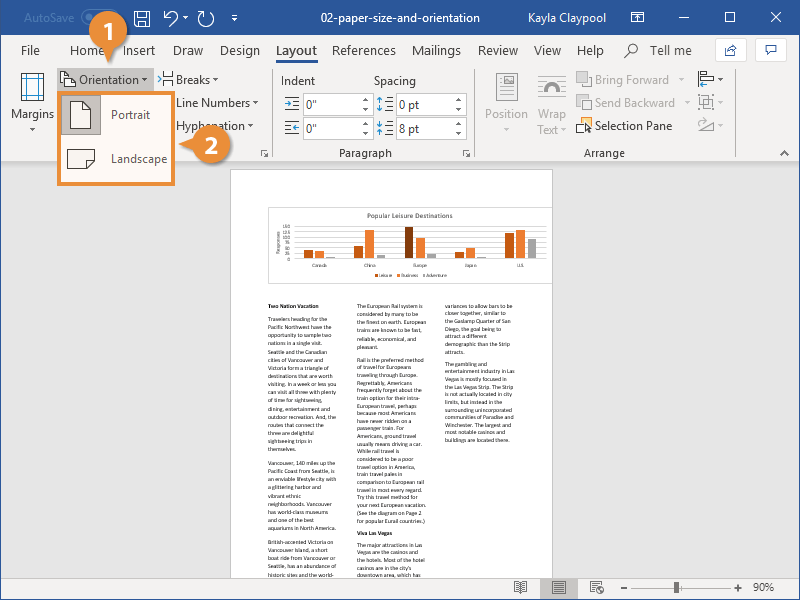Click the Spacing Before value field
The width and height of the screenshot is (800, 600).
click(423, 104)
